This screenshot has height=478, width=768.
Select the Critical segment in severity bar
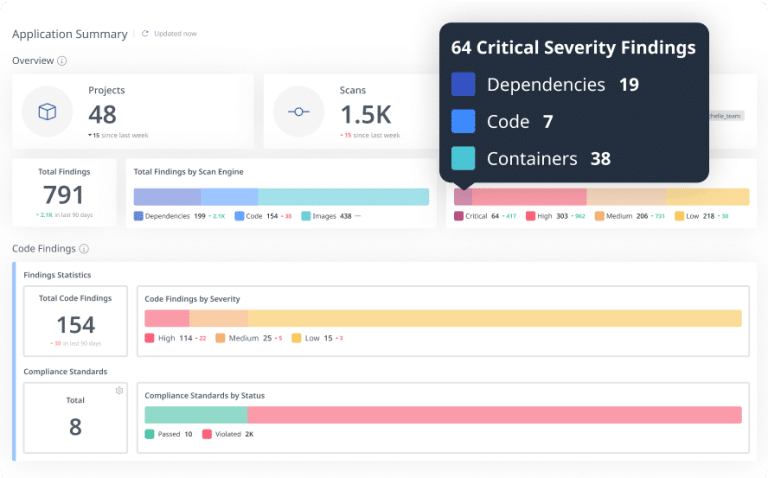pos(463,197)
